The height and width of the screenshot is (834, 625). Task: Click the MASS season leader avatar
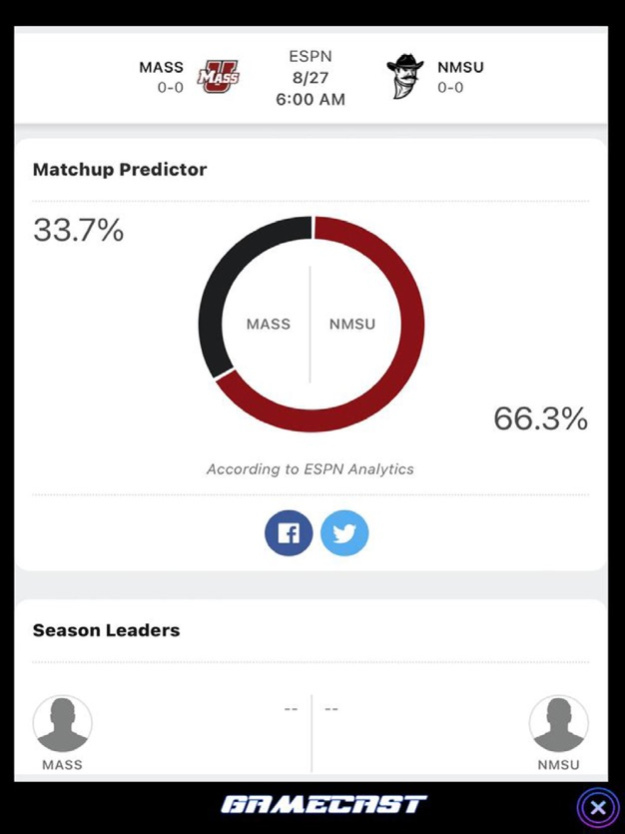63,725
